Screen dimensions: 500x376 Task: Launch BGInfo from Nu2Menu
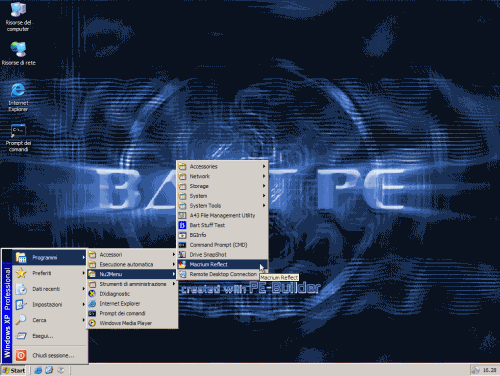pyautogui.click(x=222, y=235)
